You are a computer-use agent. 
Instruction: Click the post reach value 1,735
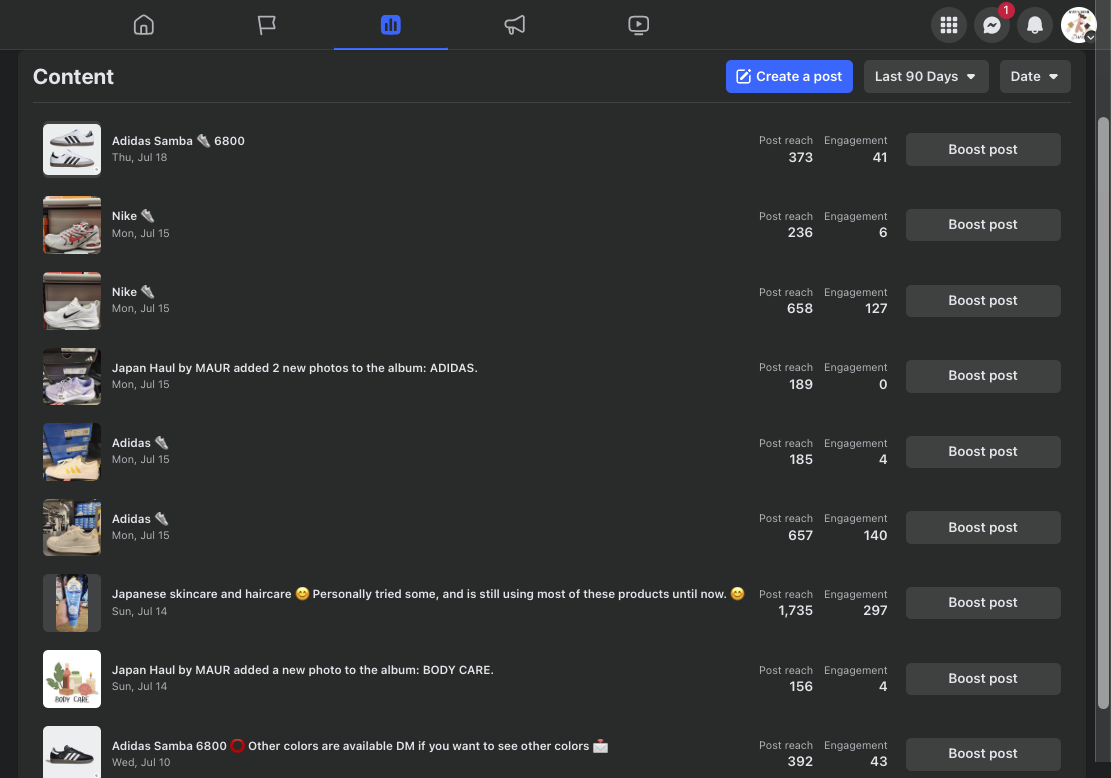(x=795, y=610)
